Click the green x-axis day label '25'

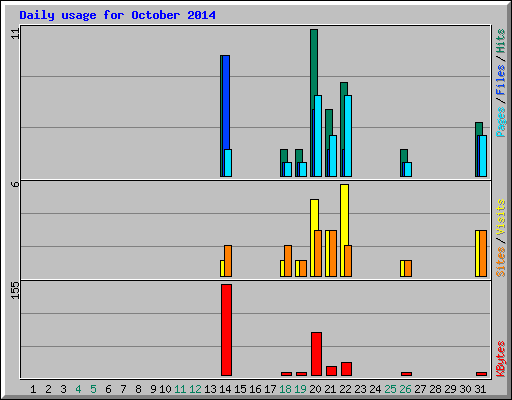click(390, 389)
